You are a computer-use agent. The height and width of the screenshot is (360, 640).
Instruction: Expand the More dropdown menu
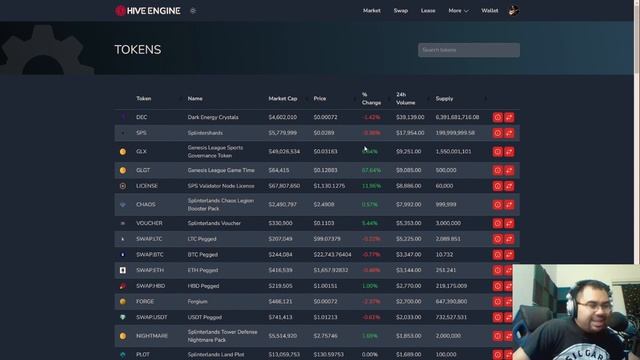(458, 11)
